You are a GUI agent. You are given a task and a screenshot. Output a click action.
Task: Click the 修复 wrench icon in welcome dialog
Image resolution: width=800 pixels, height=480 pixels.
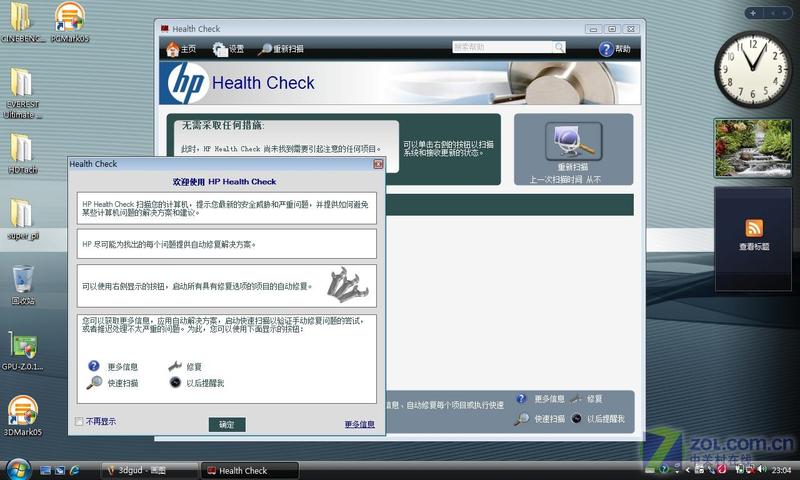[x=175, y=366]
